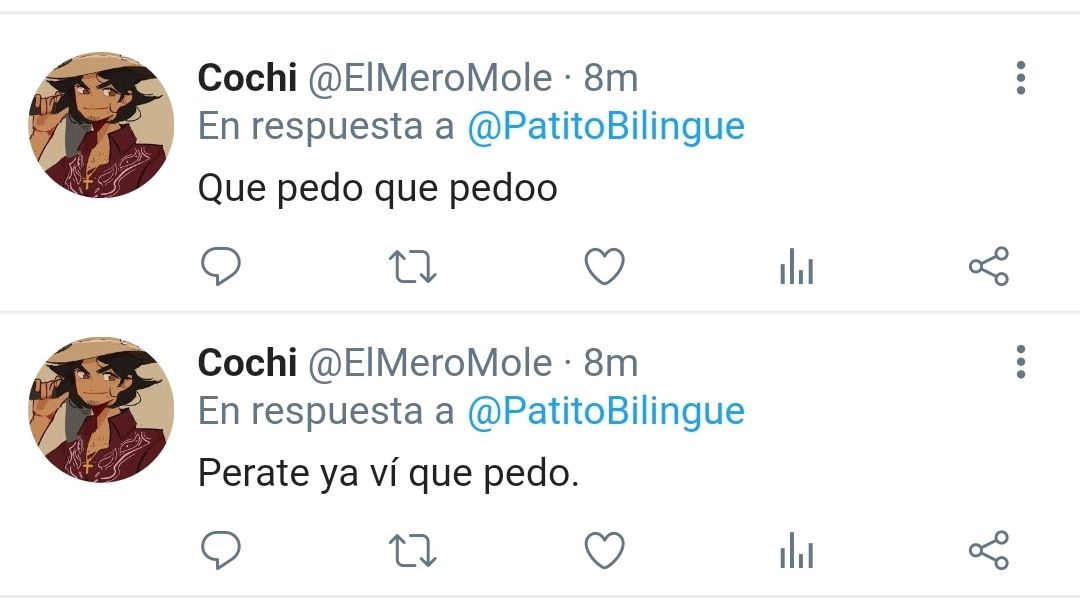1080x606 pixels.
Task: Retweet the "Perate ya ví que pedo" tweet
Action: tap(413, 552)
